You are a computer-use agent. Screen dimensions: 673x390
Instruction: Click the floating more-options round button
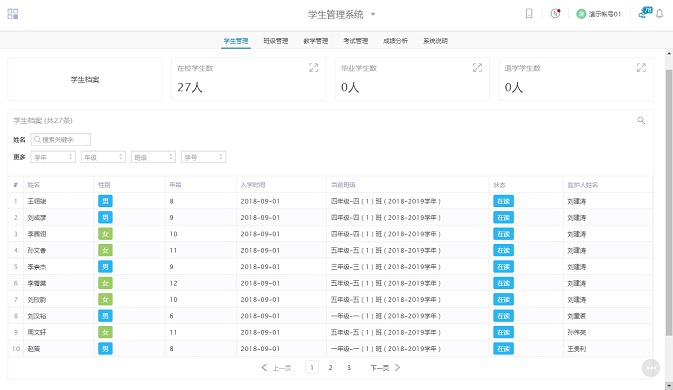point(651,368)
